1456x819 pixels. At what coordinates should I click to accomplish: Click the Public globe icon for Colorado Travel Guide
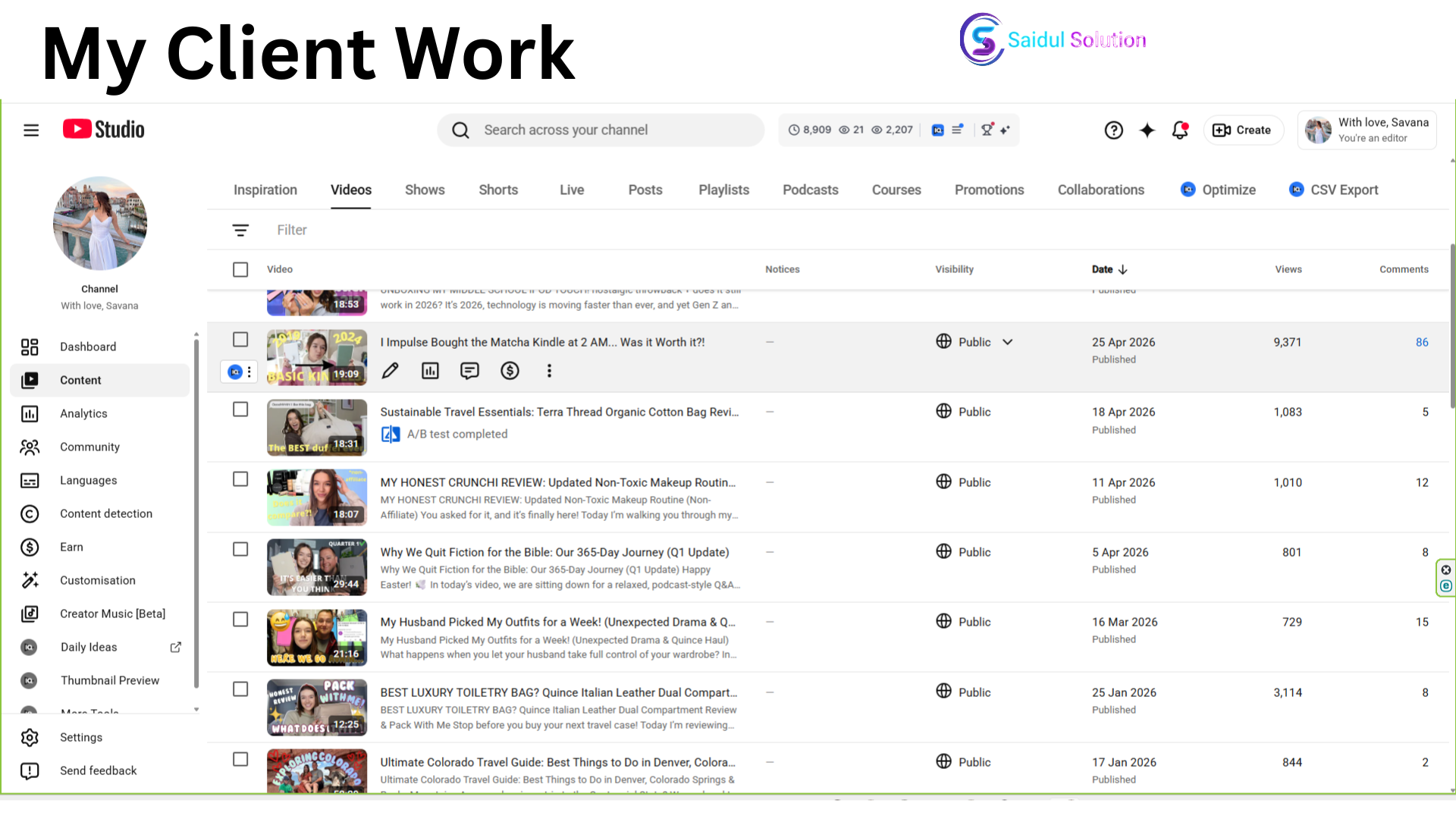pos(943,761)
